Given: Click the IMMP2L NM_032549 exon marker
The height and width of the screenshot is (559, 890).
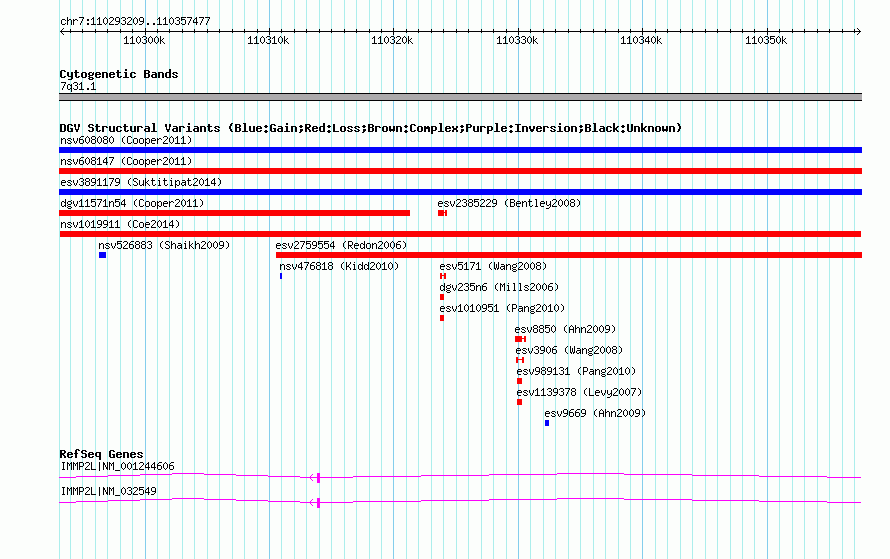Looking at the screenshot, I should 318,503.
